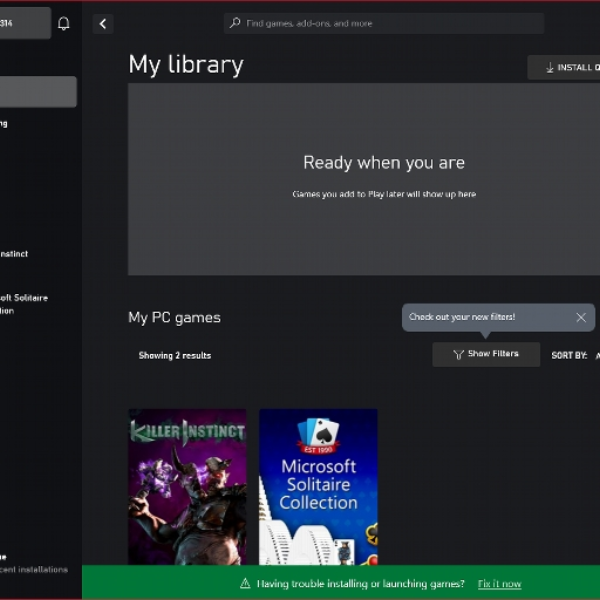The image size is (600, 600).
Task: Click the warning triangle in the green banner
Action: pos(245,584)
